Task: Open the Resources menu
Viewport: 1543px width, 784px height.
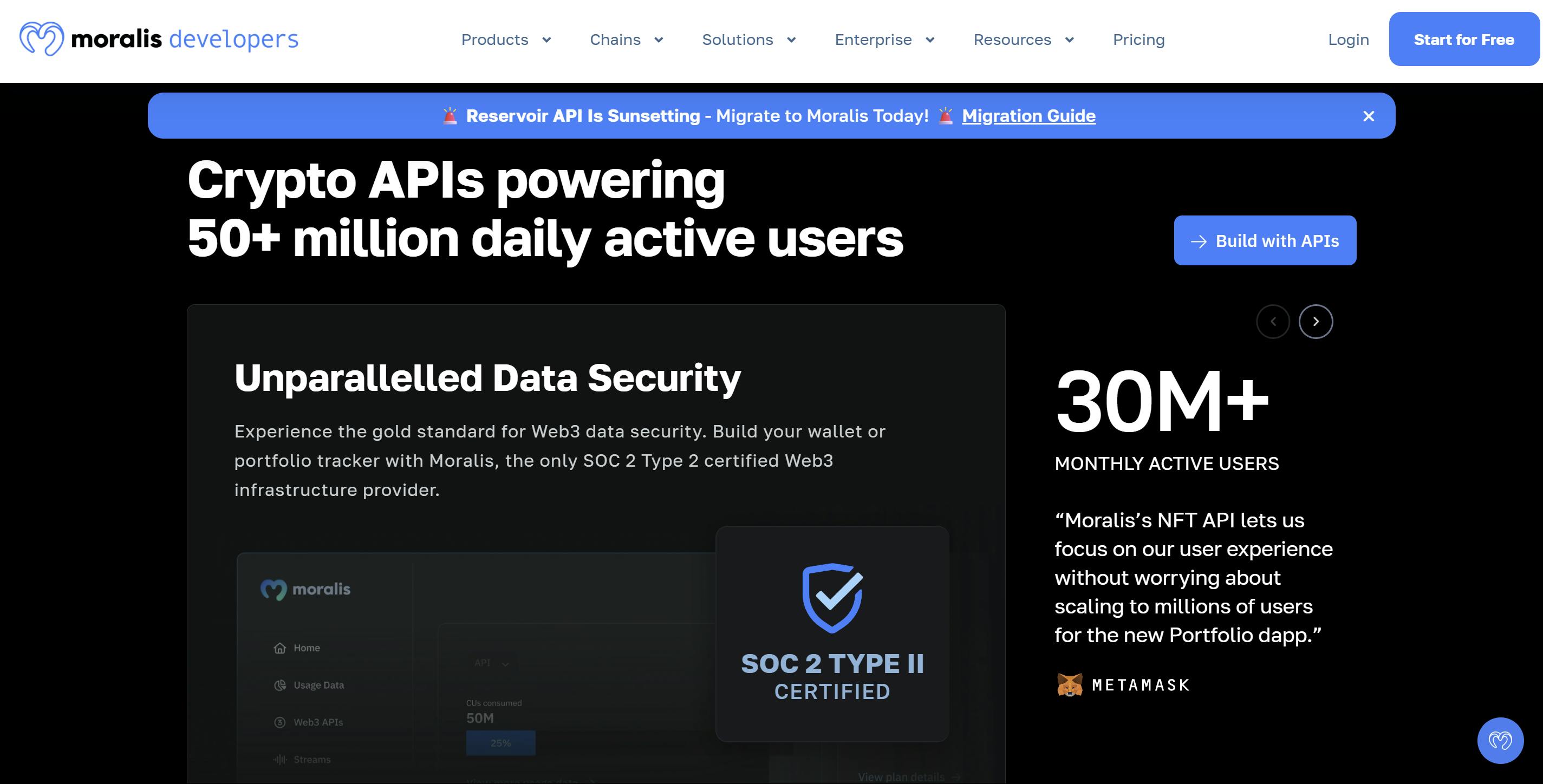Action: [1023, 40]
